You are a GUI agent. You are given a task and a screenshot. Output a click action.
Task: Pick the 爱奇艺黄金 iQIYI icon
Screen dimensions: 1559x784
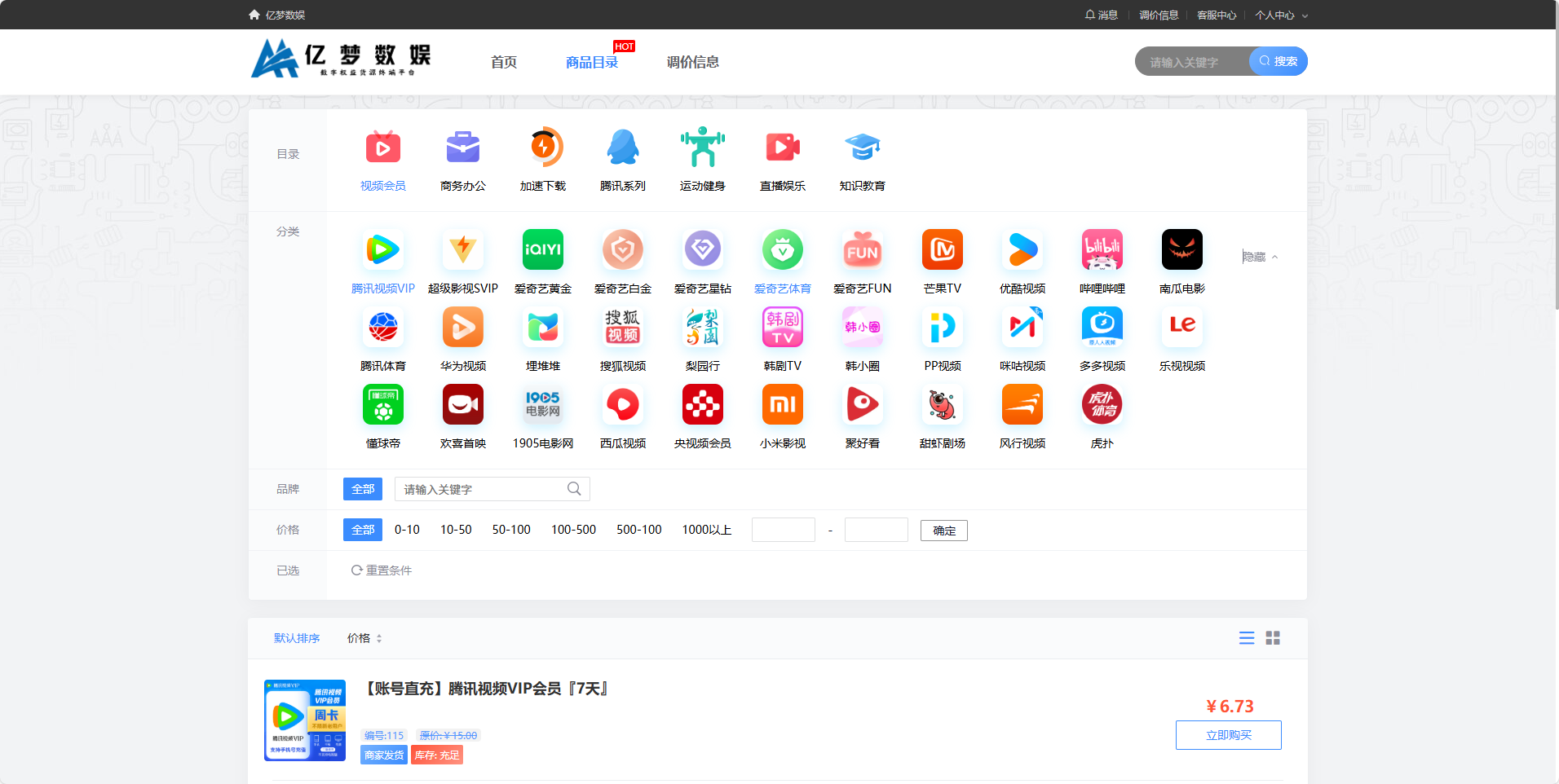coord(543,250)
